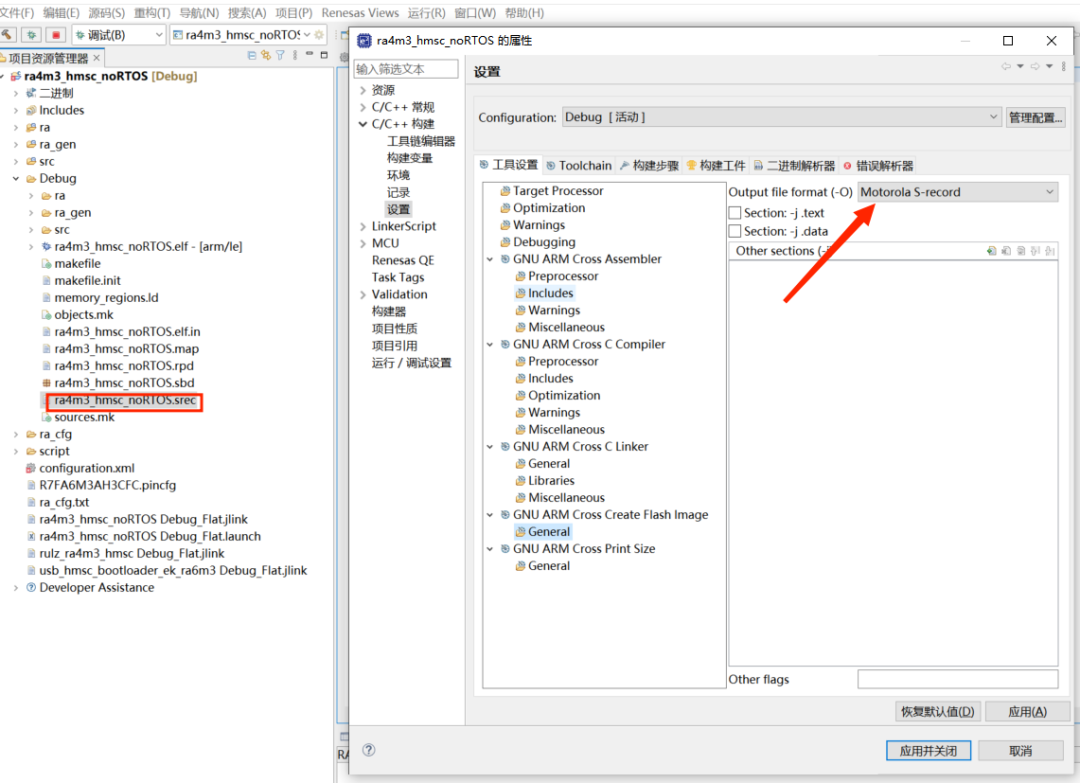This screenshot has width=1080, height=783.
Task: Open project explorer view menu dots
Action: [x=295, y=56]
